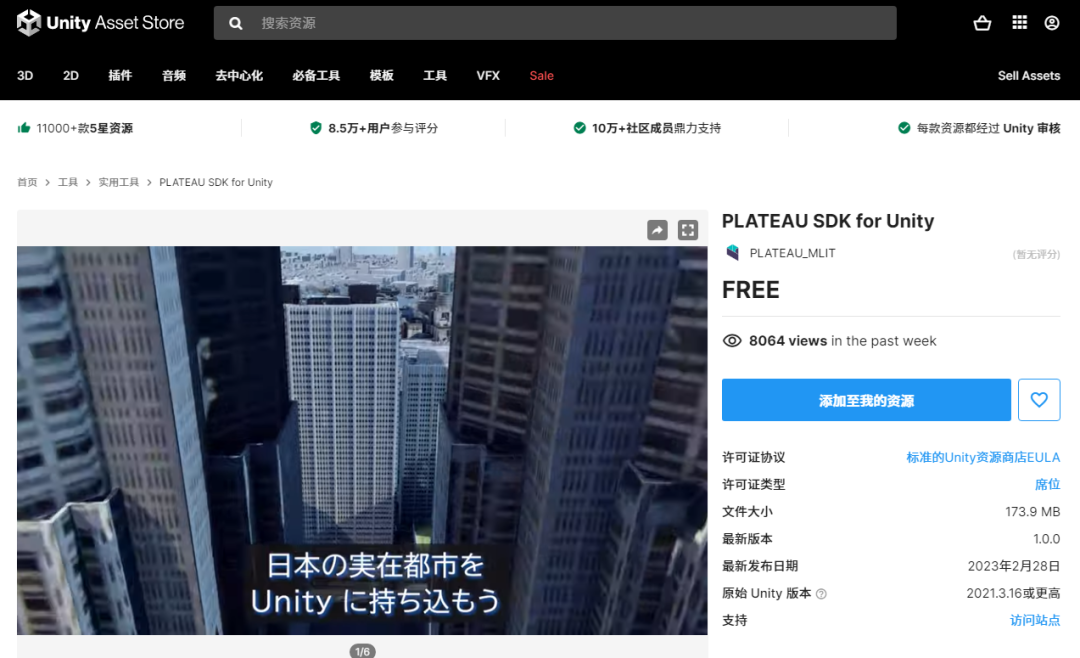Go to 实用工具 breadcrumb link

(x=118, y=182)
